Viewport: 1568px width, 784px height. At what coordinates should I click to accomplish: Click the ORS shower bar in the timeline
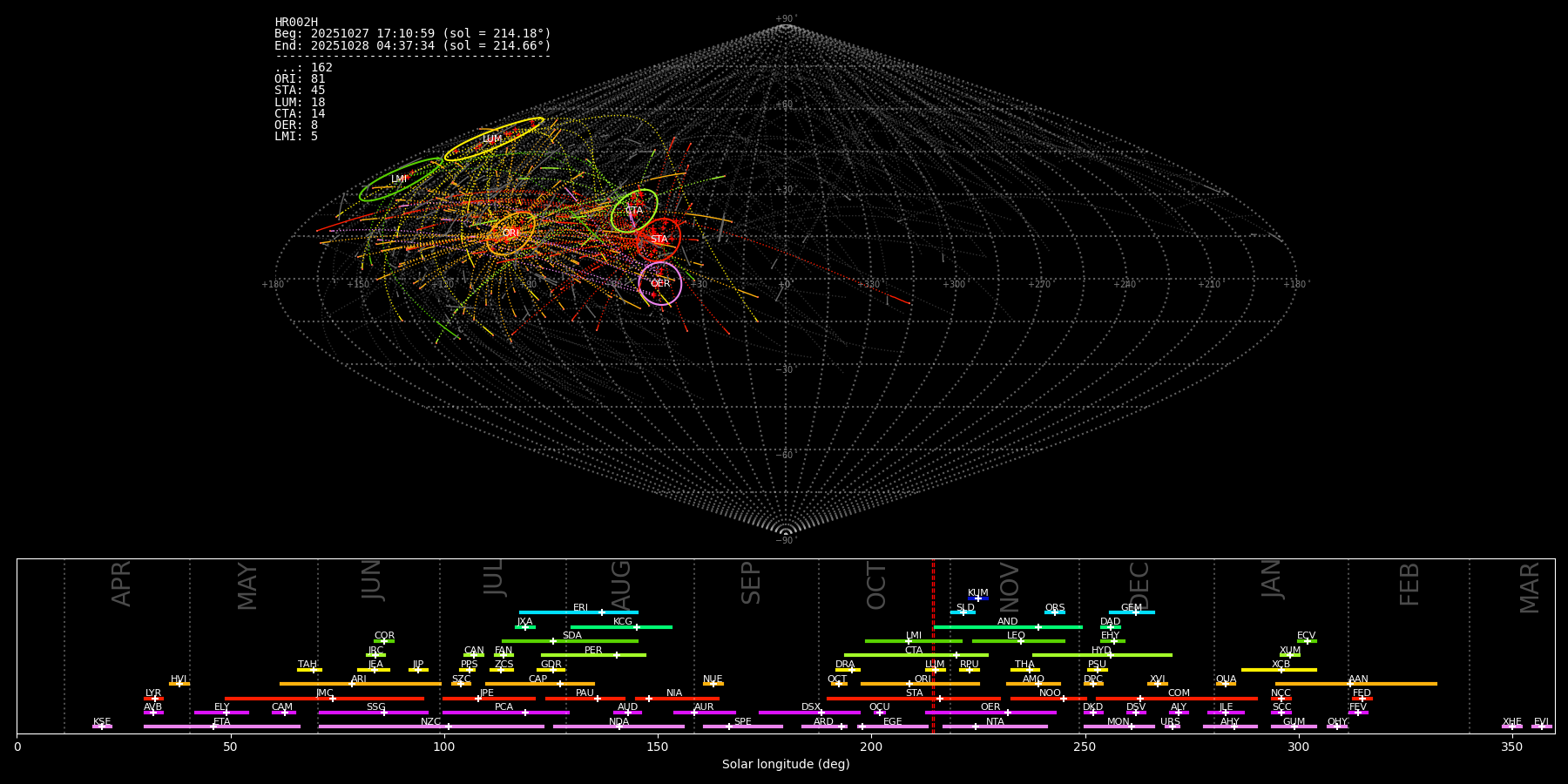[1055, 612]
